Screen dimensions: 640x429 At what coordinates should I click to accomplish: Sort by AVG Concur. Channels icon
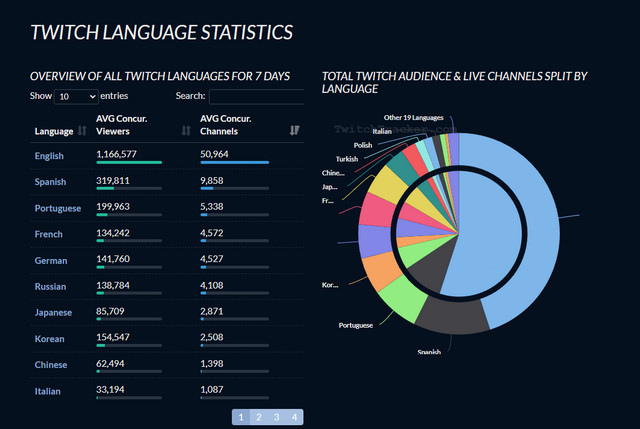coord(295,131)
